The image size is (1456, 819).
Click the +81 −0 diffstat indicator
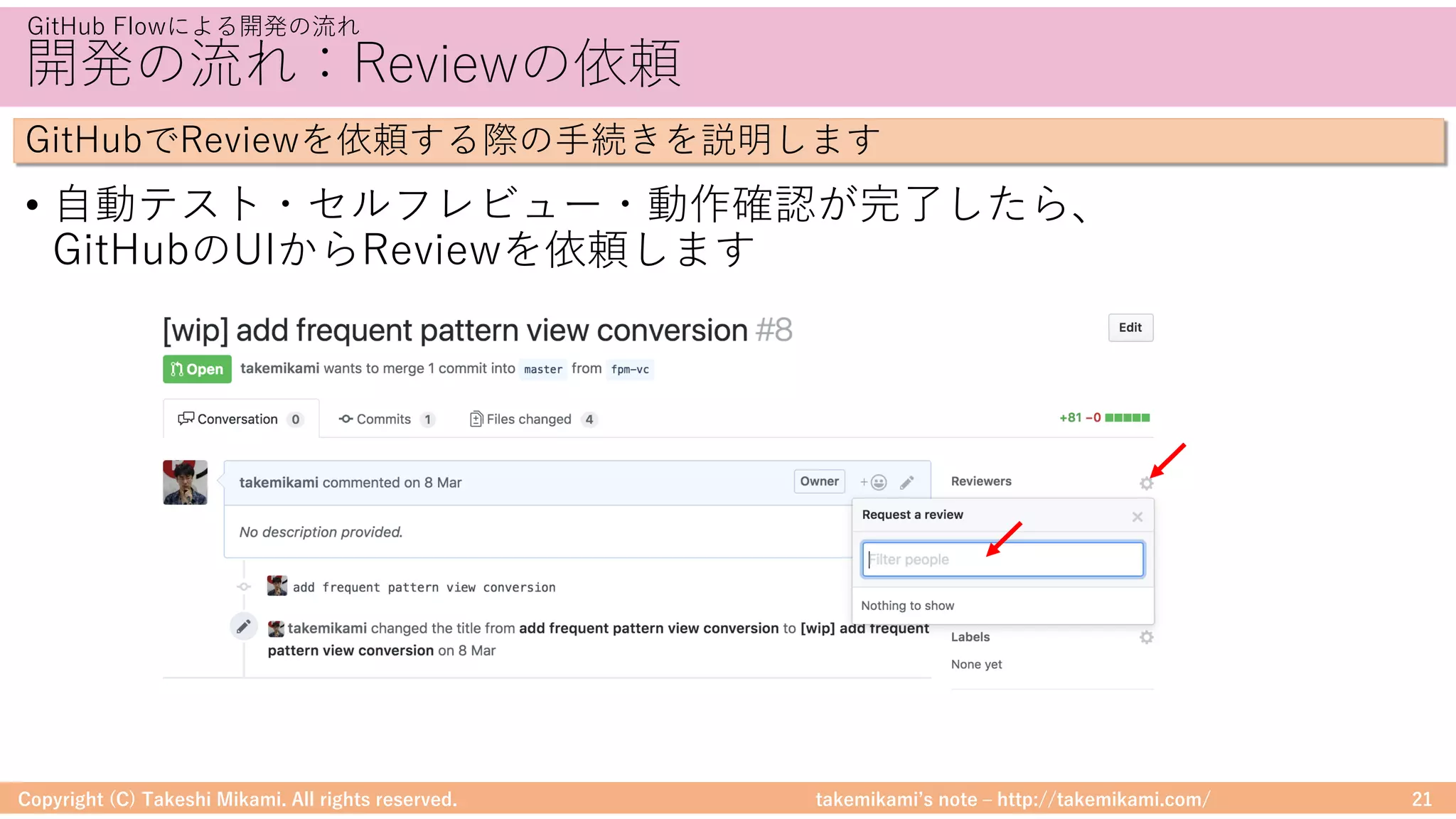coord(1104,417)
